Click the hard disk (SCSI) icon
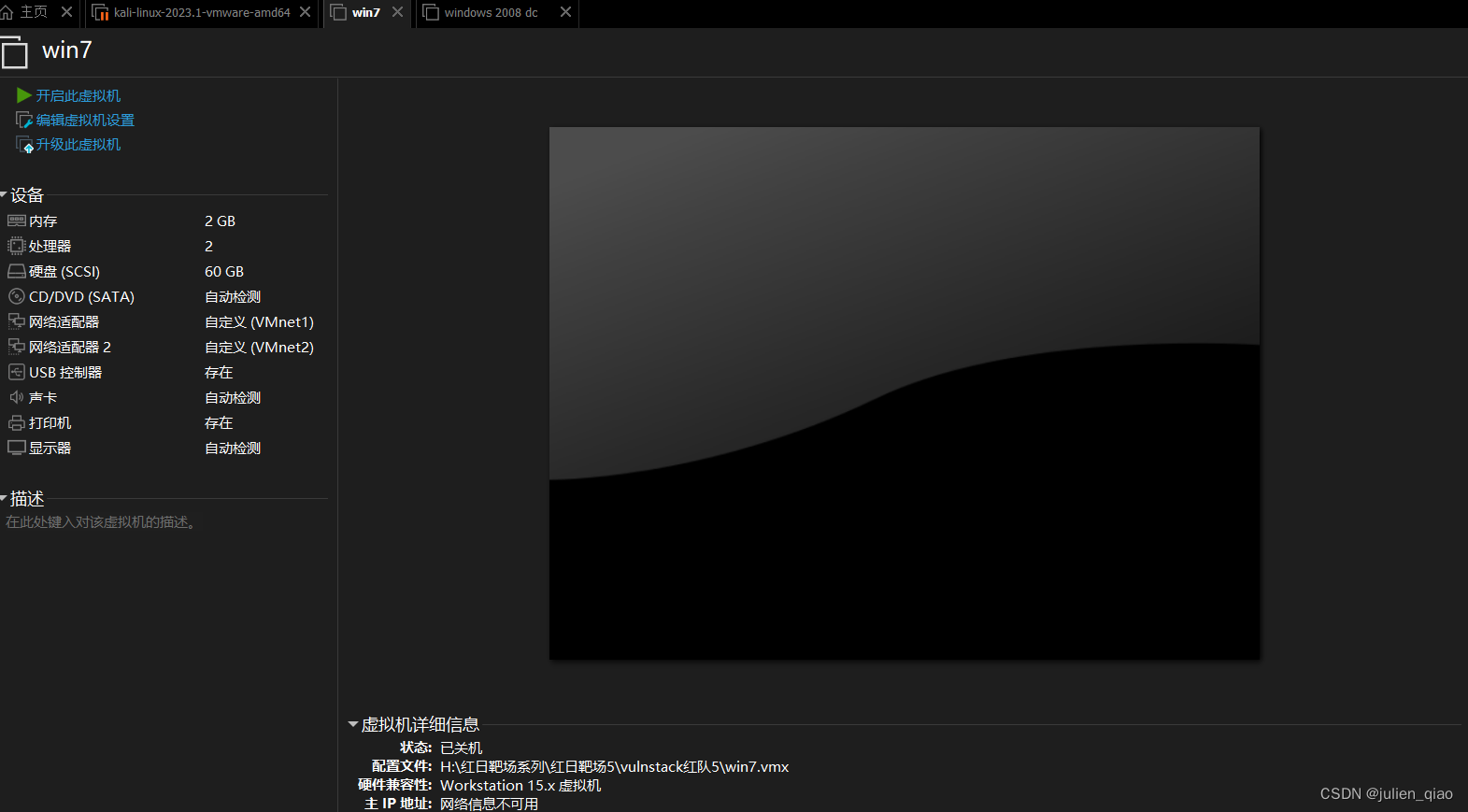This screenshot has width=1468, height=812. (x=17, y=271)
